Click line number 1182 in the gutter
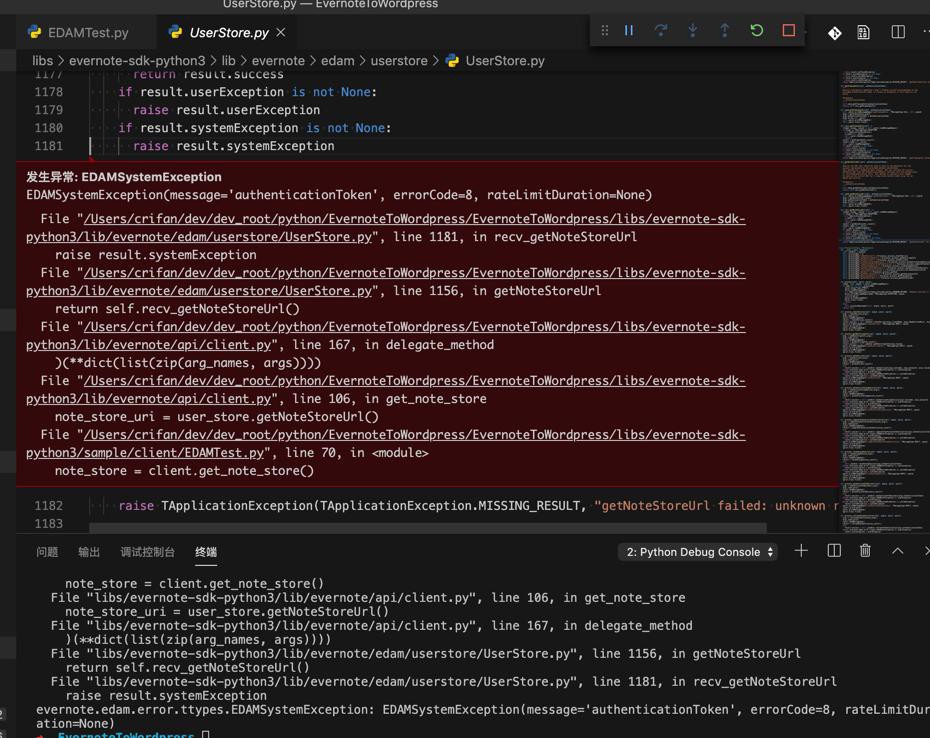 coord(49,505)
